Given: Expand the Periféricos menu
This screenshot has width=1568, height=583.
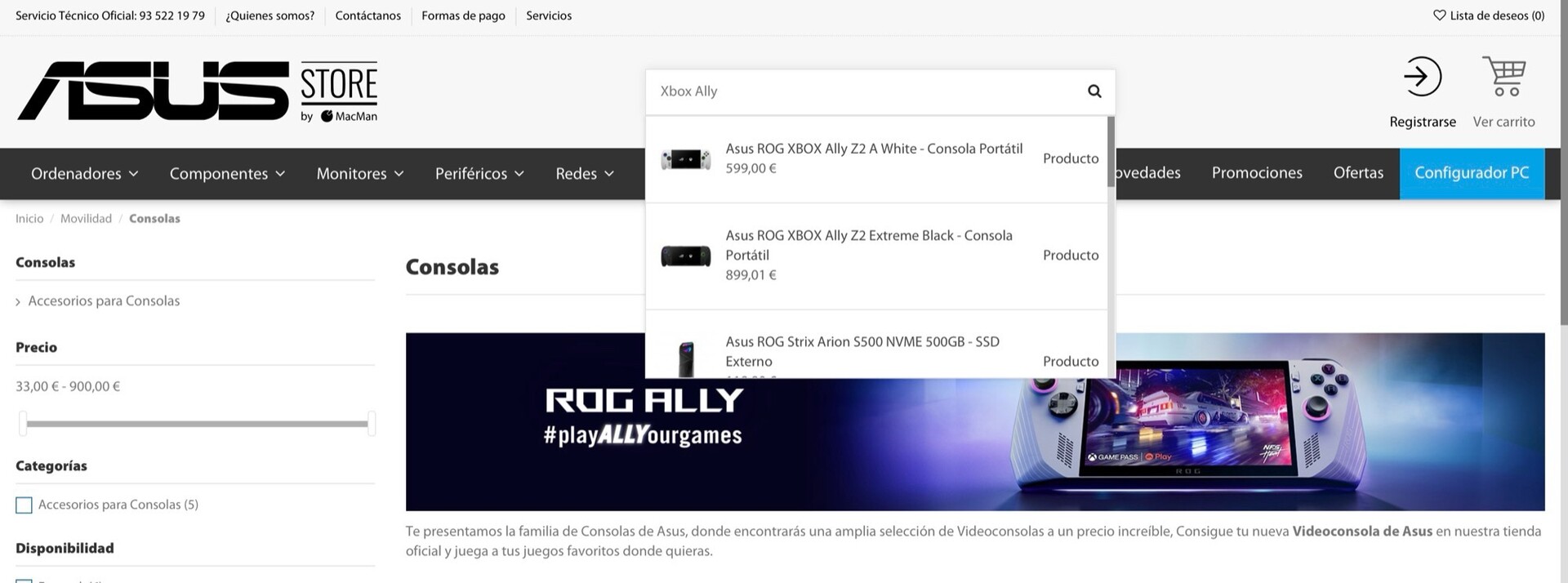Looking at the screenshot, I should click(479, 174).
